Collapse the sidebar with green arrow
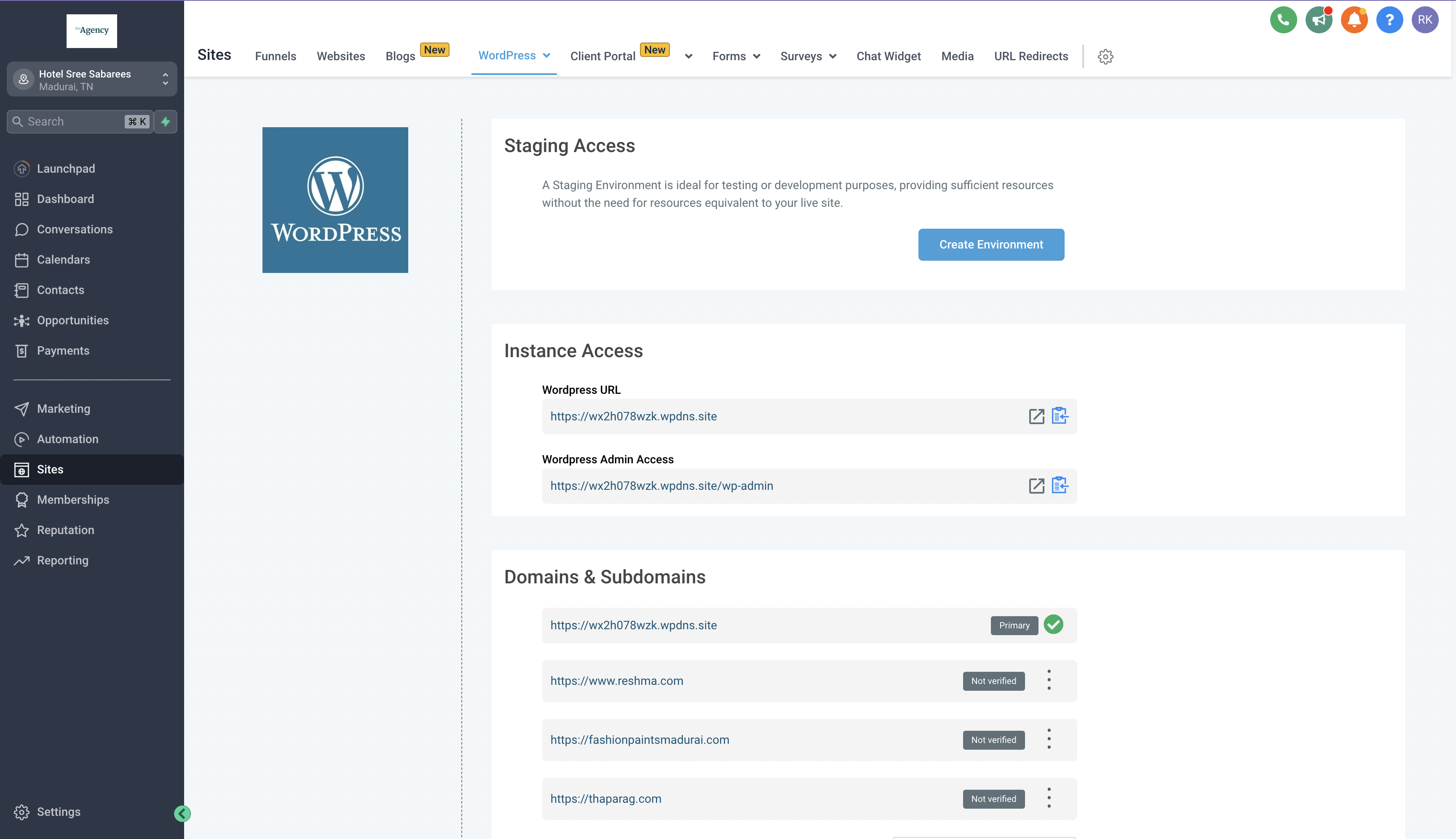This screenshot has width=1456, height=839. click(x=182, y=813)
